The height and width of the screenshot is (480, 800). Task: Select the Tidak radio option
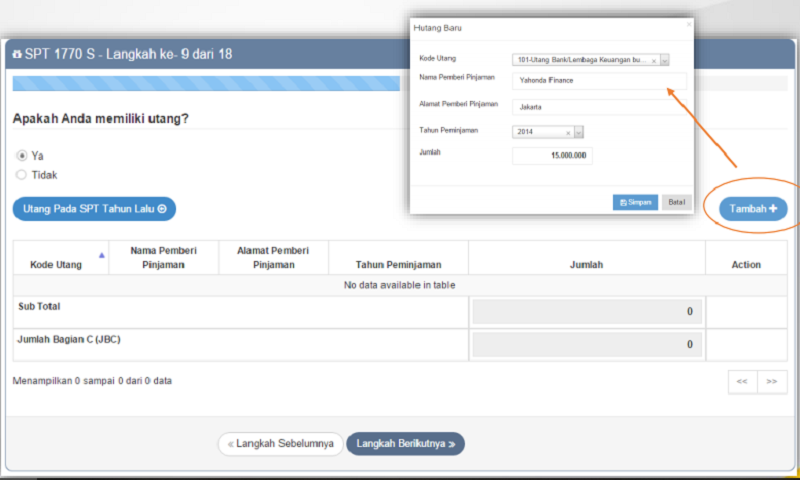(21, 174)
